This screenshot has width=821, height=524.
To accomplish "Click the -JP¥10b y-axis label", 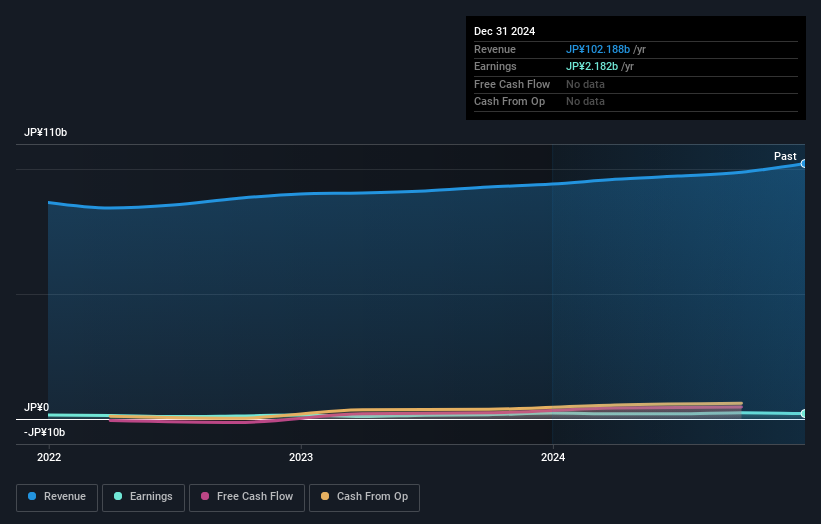I will [45, 432].
